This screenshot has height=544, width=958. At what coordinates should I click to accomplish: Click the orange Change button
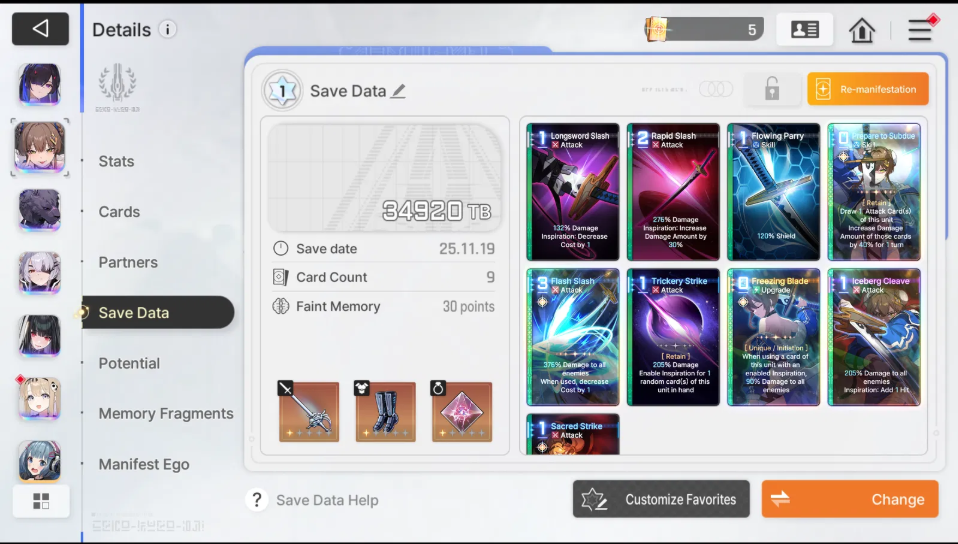click(x=850, y=499)
